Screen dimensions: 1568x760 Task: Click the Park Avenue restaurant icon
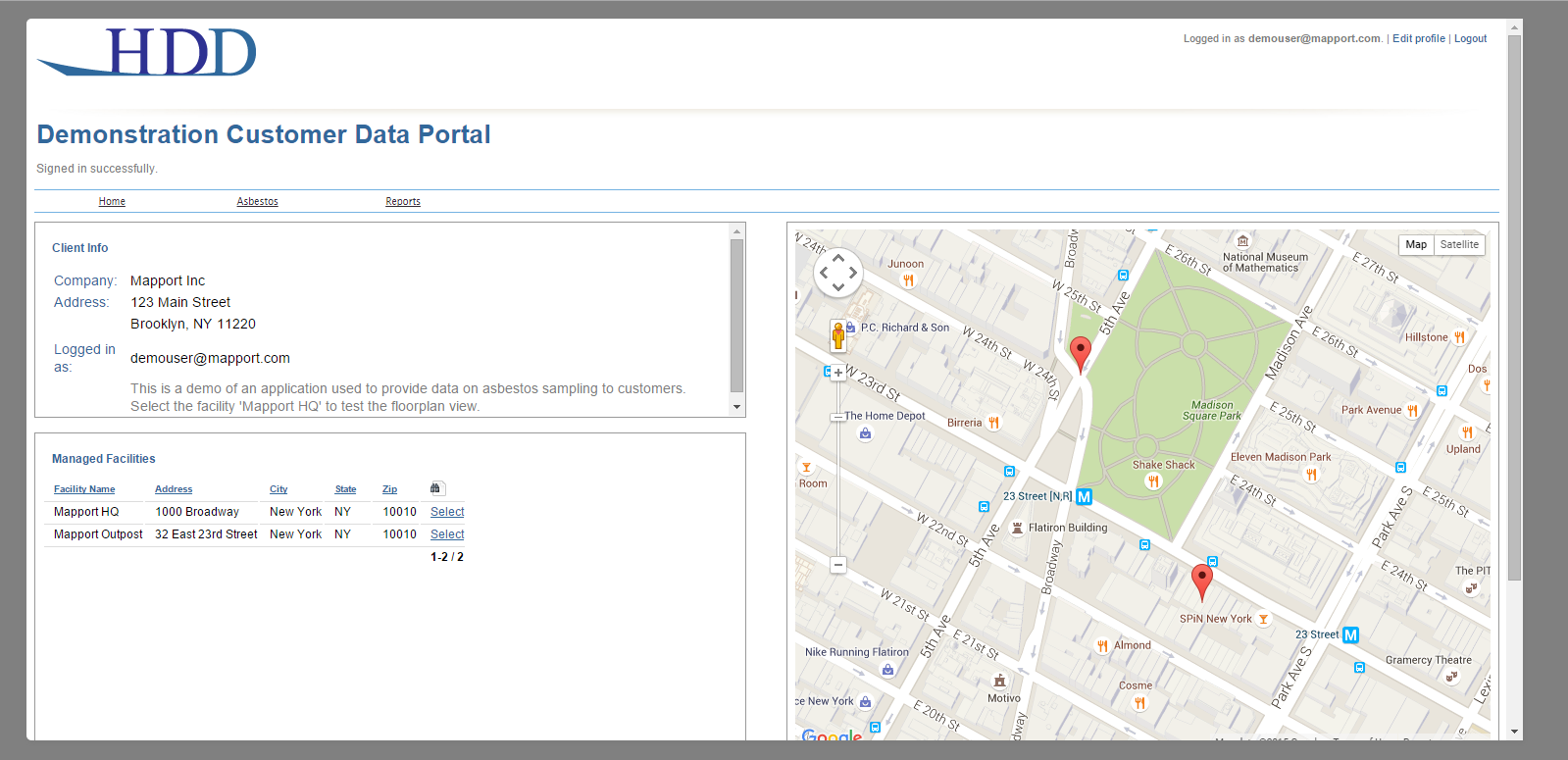[1412, 411]
